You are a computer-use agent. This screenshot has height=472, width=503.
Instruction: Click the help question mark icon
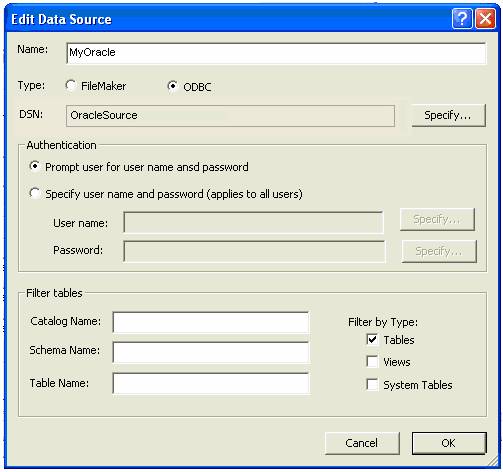[462, 19]
